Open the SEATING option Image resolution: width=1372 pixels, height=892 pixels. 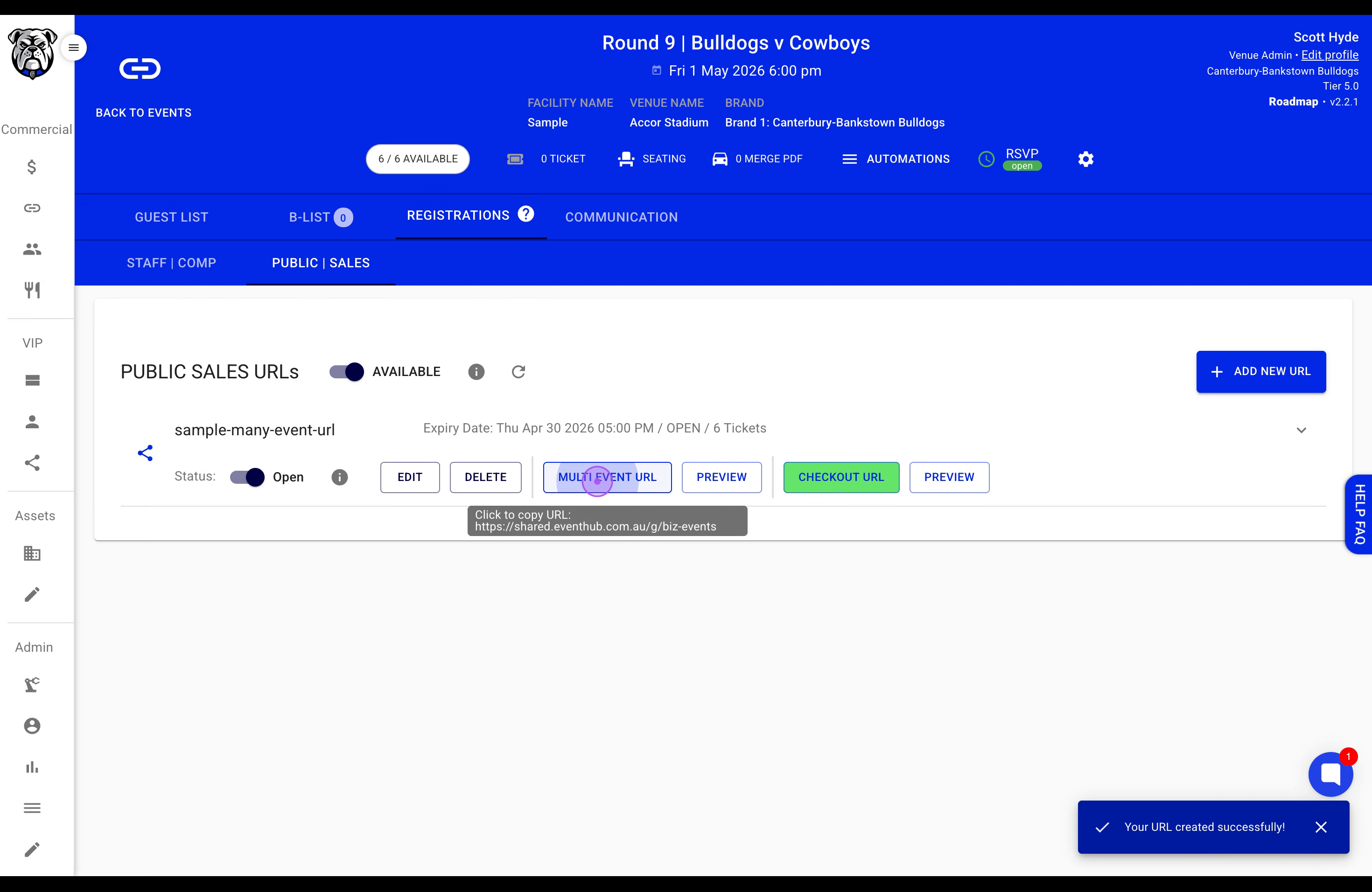(x=652, y=159)
